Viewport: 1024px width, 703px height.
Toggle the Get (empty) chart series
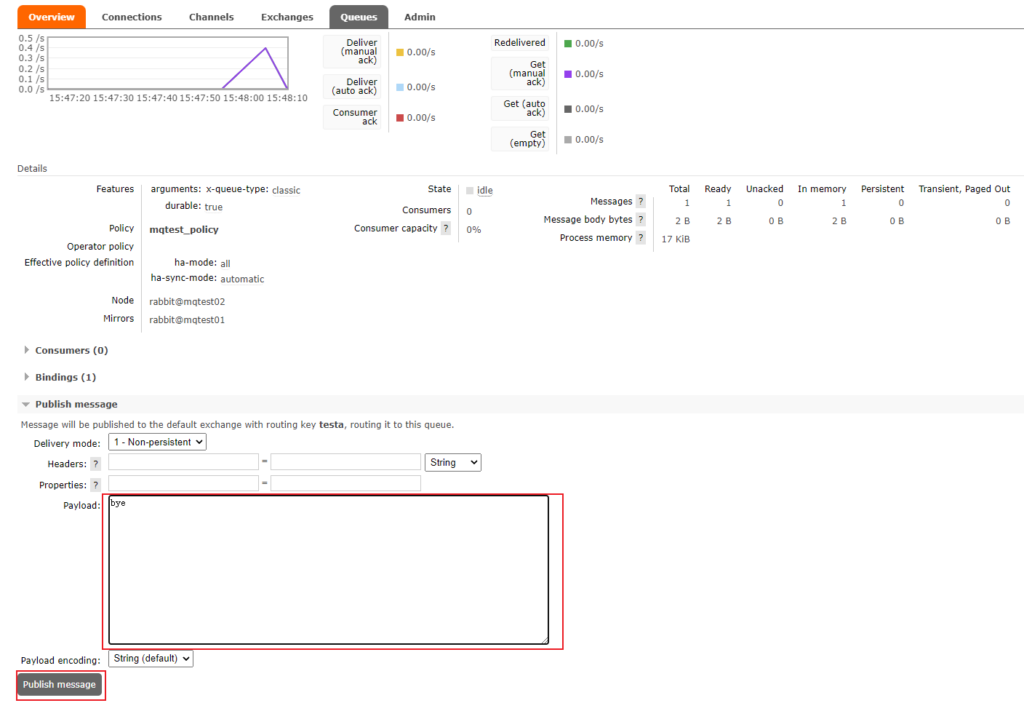pos(520,140)
